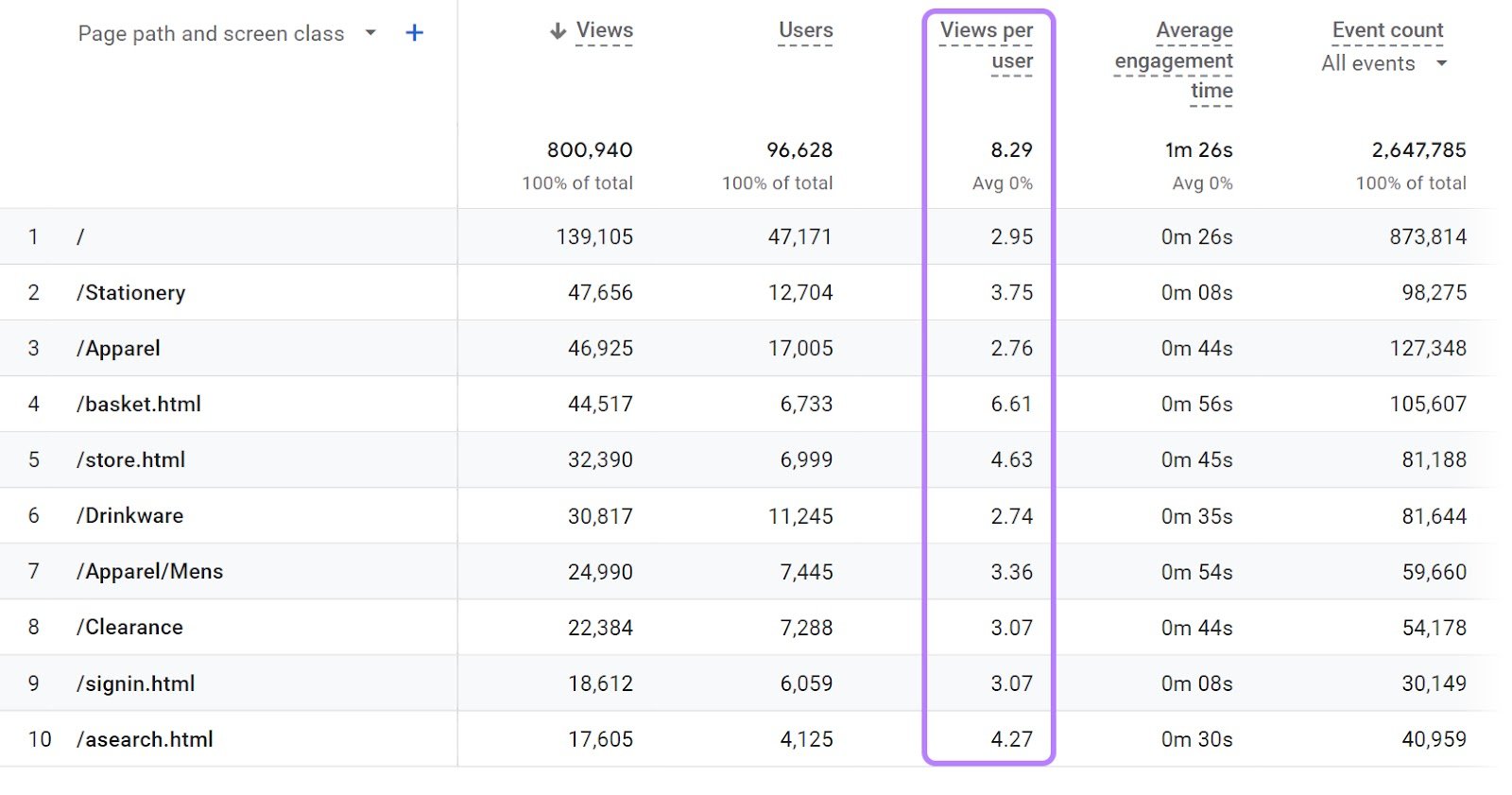Image resolution: width=1512 pixels, height=795 pixels.
Task: Click basket.html views per user 6.61
Action: click(x=1011, y=405)
